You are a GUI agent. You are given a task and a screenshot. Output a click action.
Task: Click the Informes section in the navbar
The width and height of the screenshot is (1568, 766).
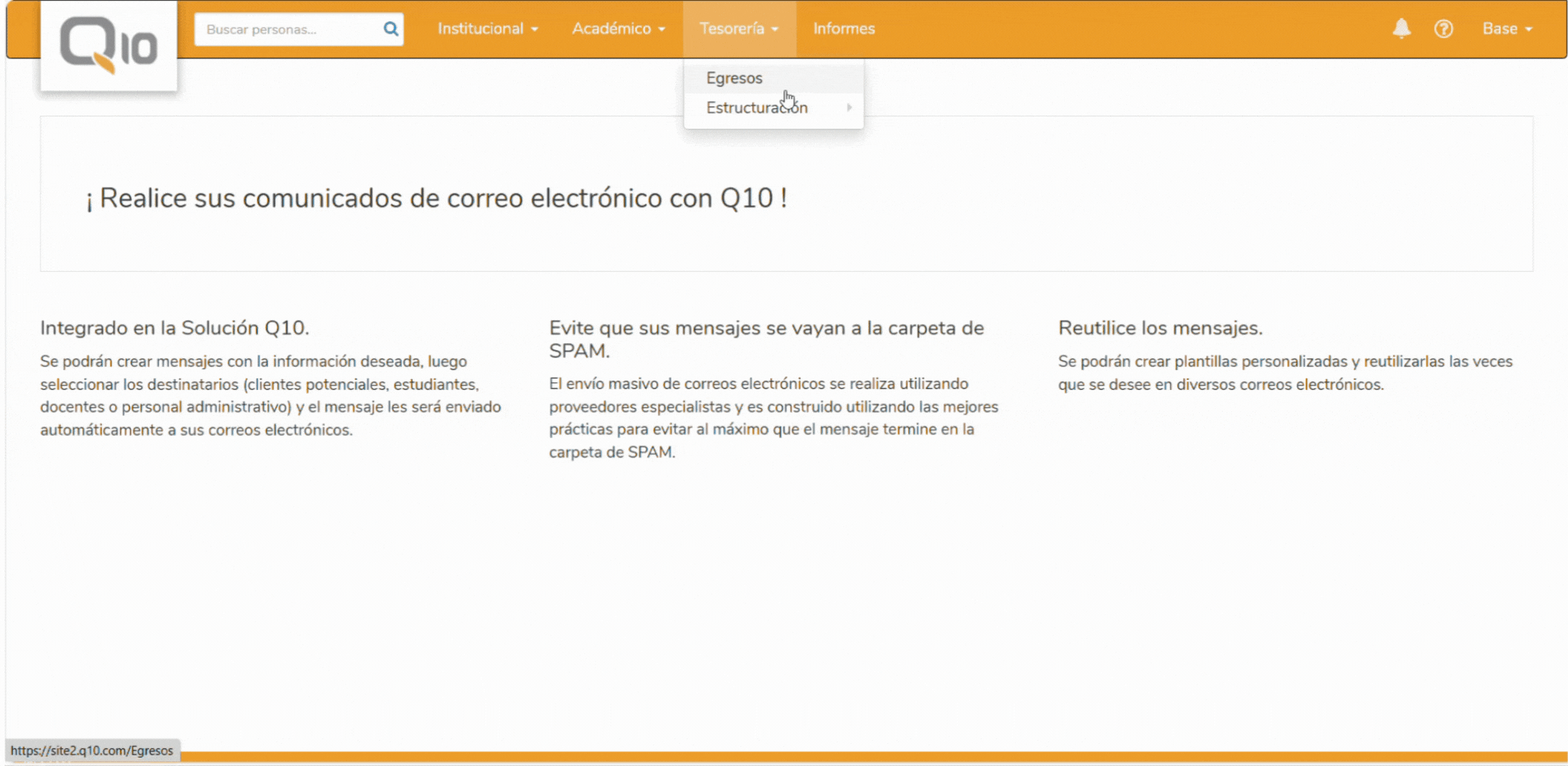[x=843, y=28]
